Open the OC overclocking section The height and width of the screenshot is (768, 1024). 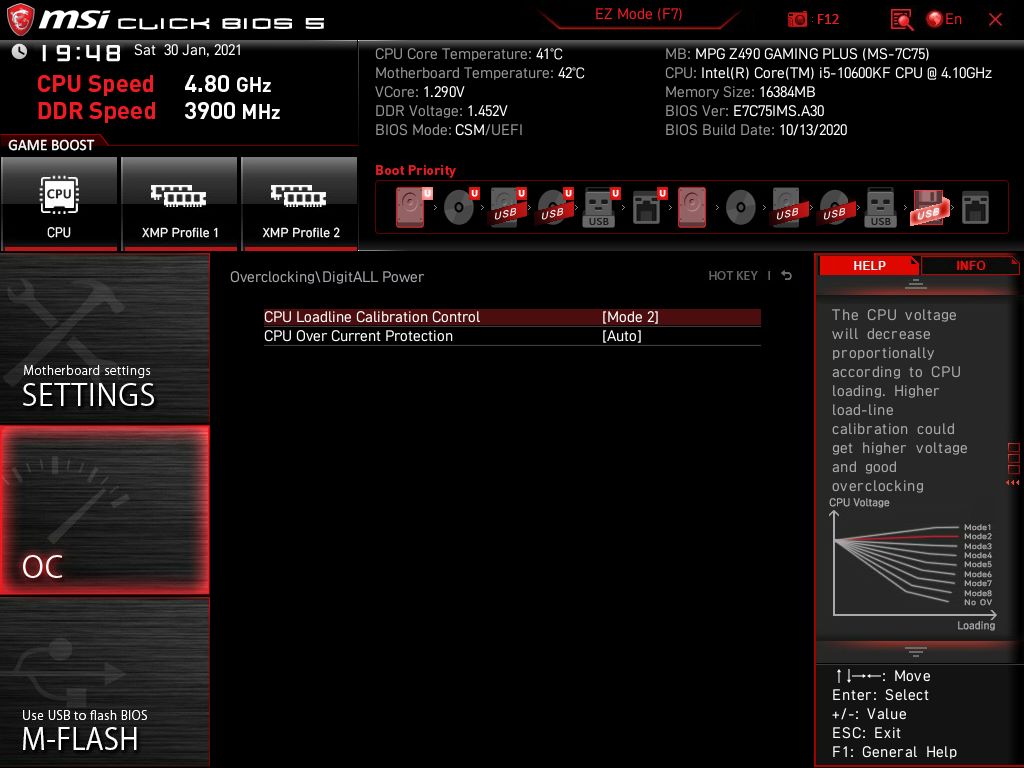tap(104, 510)
